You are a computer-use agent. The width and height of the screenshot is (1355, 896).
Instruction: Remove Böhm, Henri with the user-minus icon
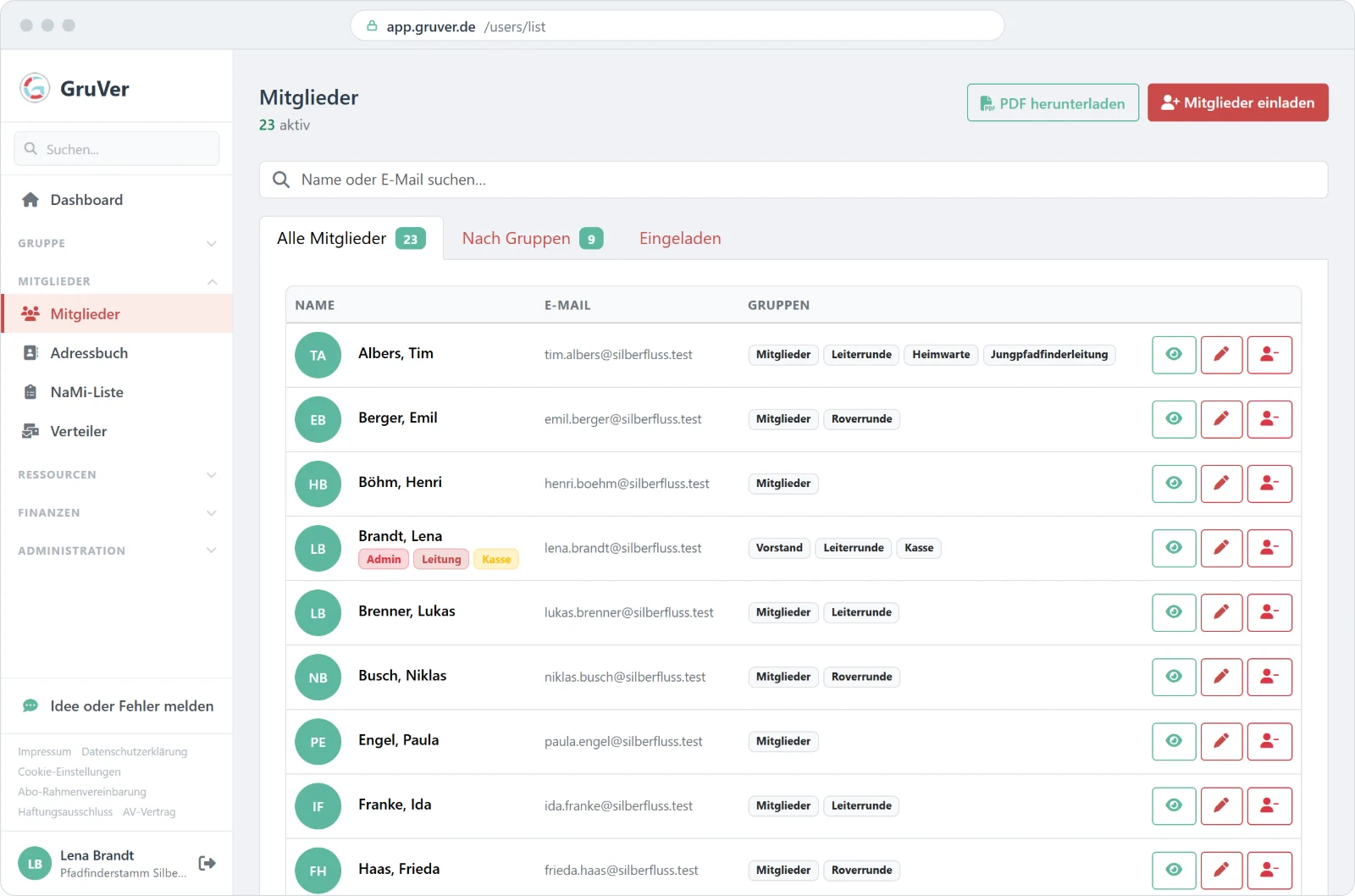coord(1269,484)
